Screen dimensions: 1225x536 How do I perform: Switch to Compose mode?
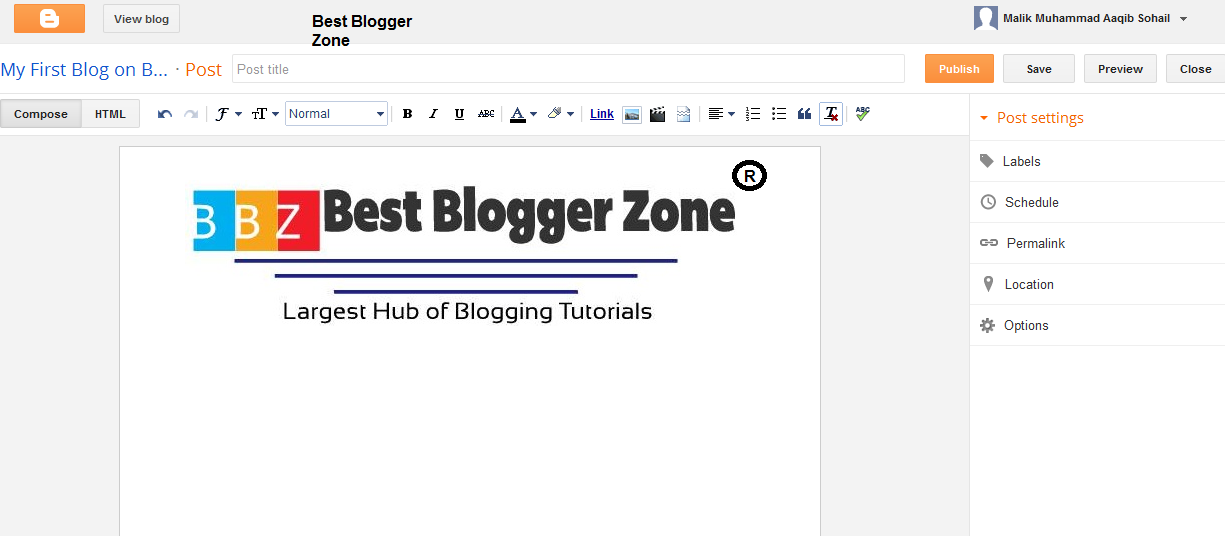coord(41,114)
